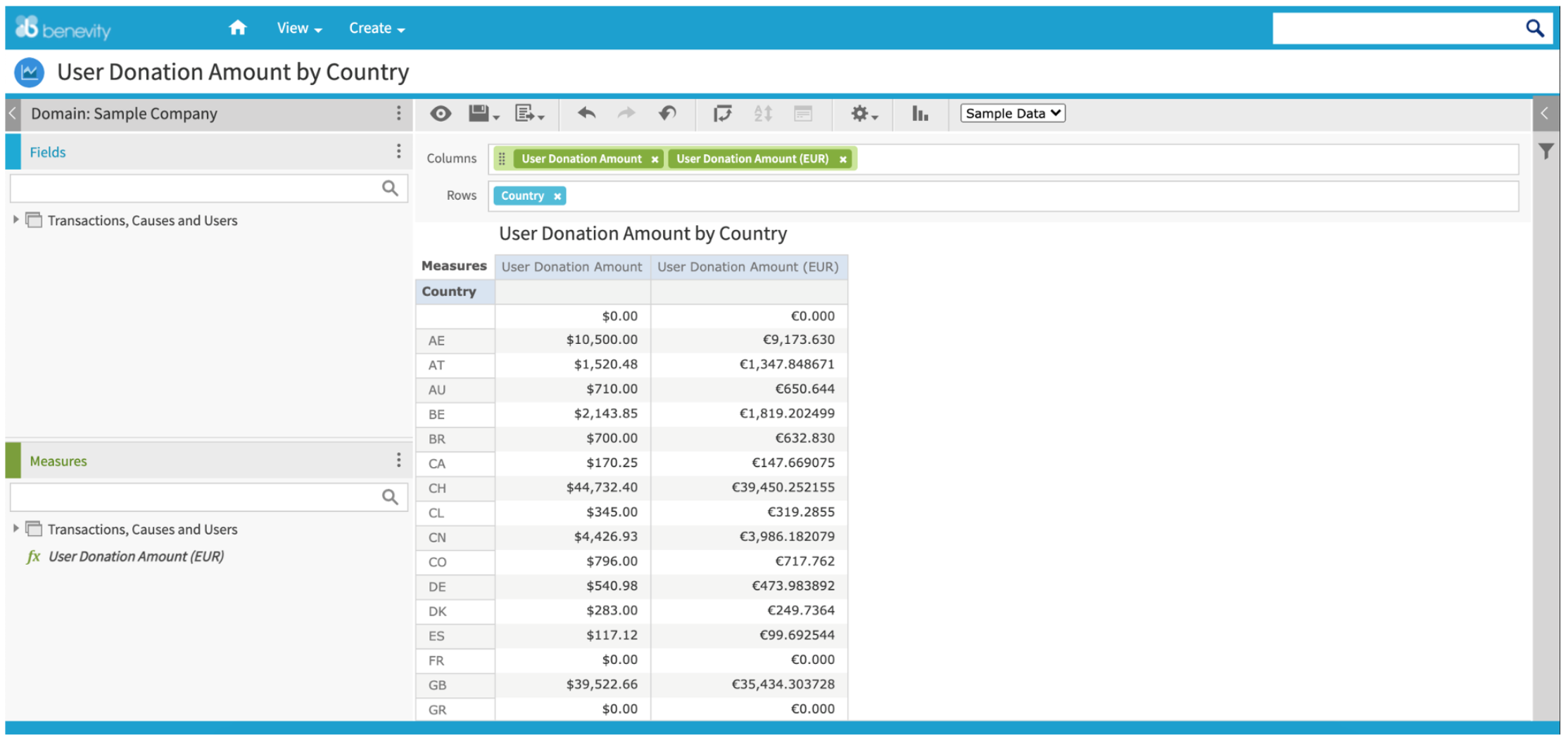The image size is (1568, 740).
Task: Click the Measures section header
Action: (x=208, y=461)
